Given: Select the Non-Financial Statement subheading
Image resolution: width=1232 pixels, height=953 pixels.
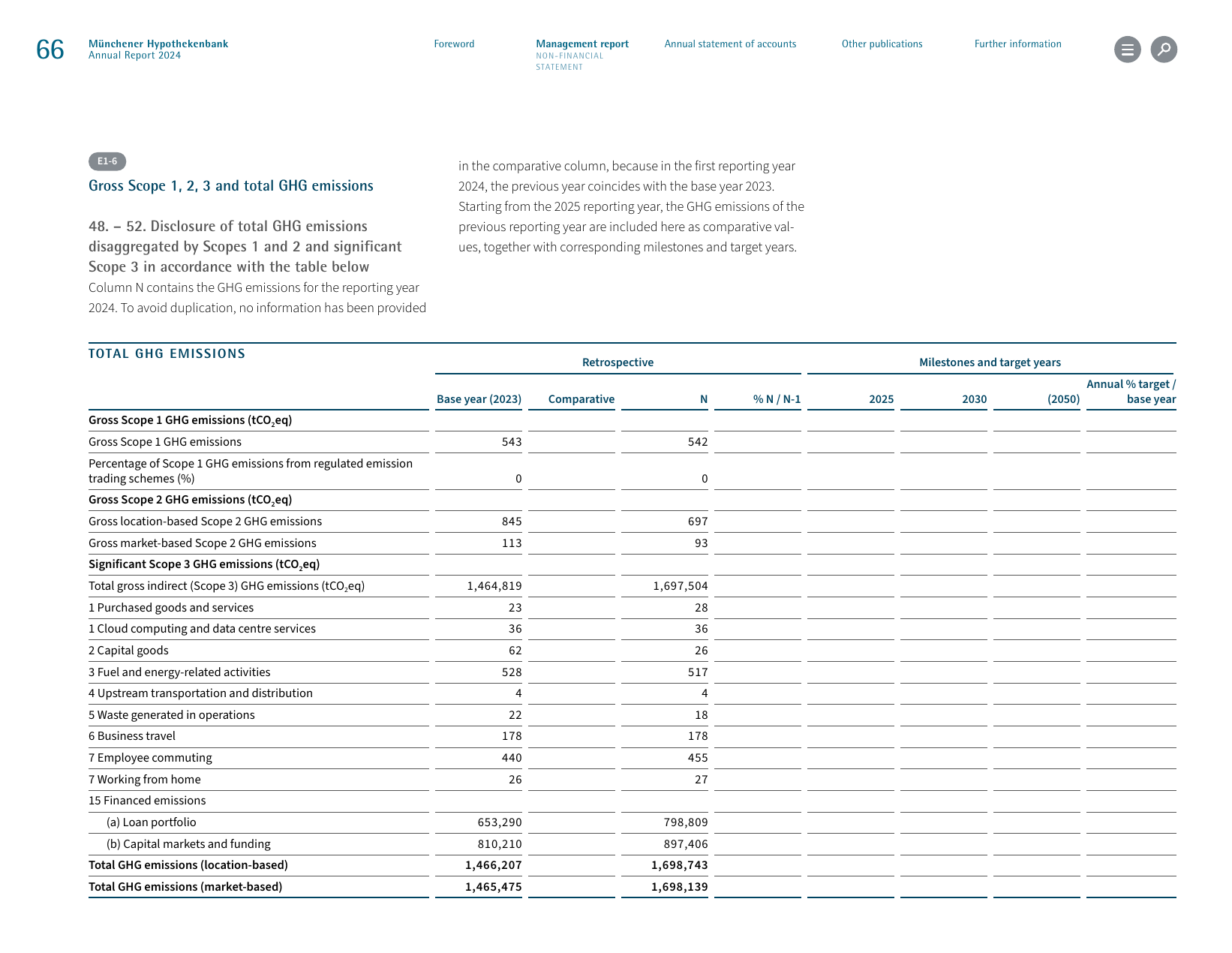Looking at the screenshot, I should [x=569, y=62].
